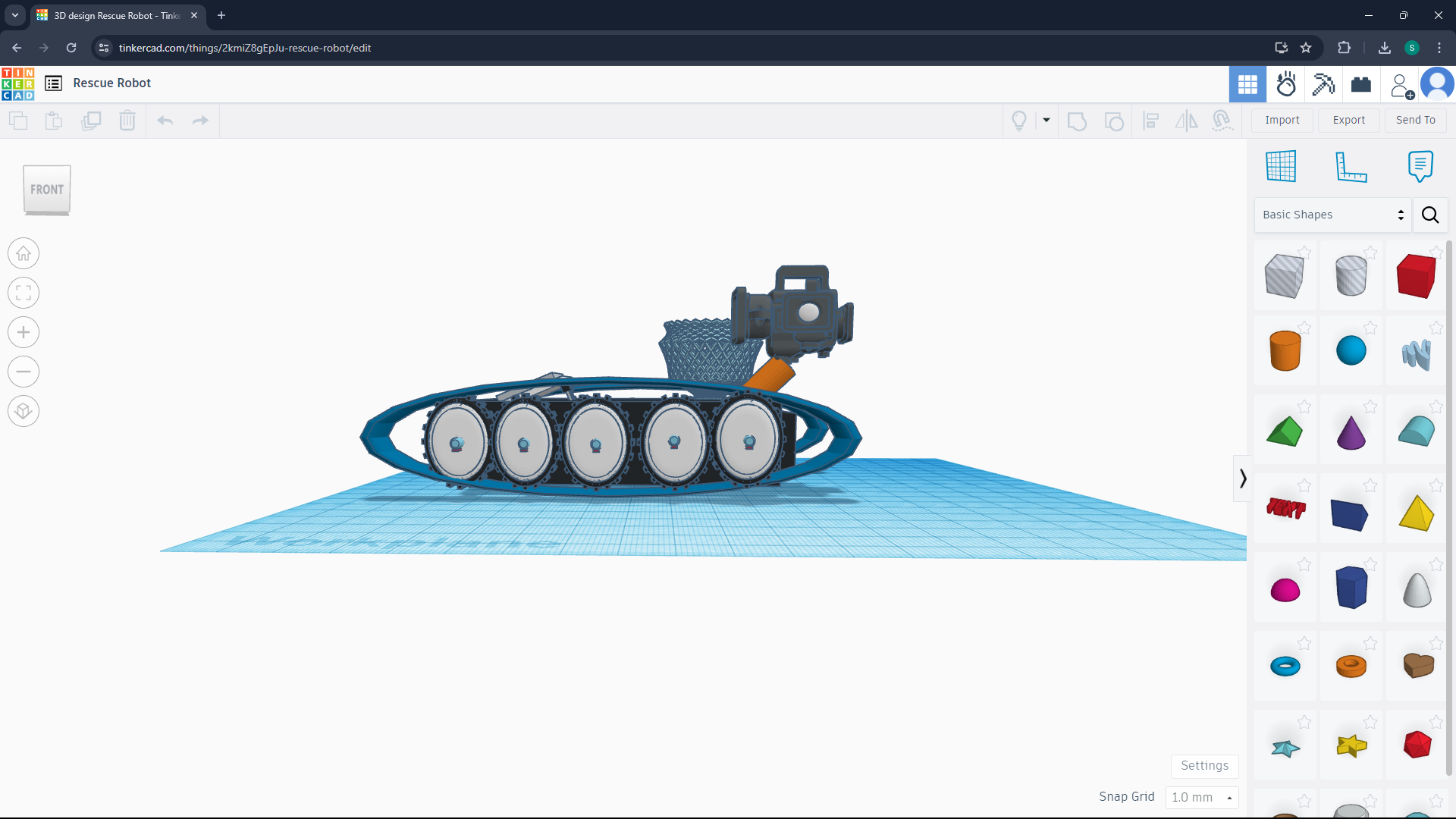Open the Notes tool

tap(1420, 166)
